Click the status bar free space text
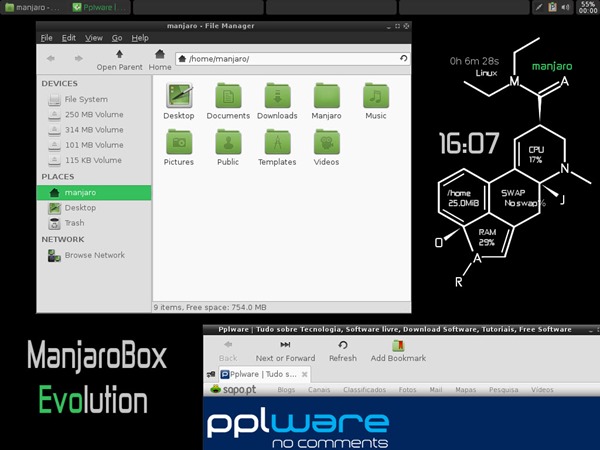This screenshot has height=450, width=600. tap(210, 307)
